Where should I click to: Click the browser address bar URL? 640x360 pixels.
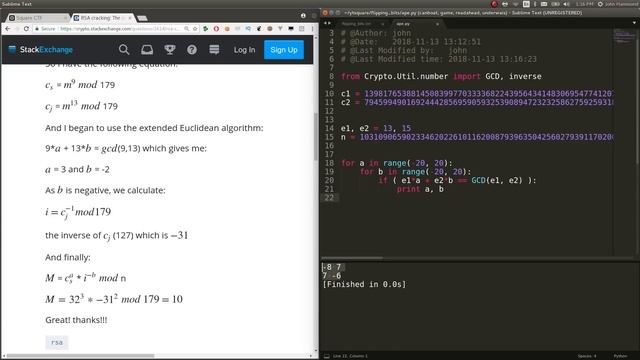120,29
